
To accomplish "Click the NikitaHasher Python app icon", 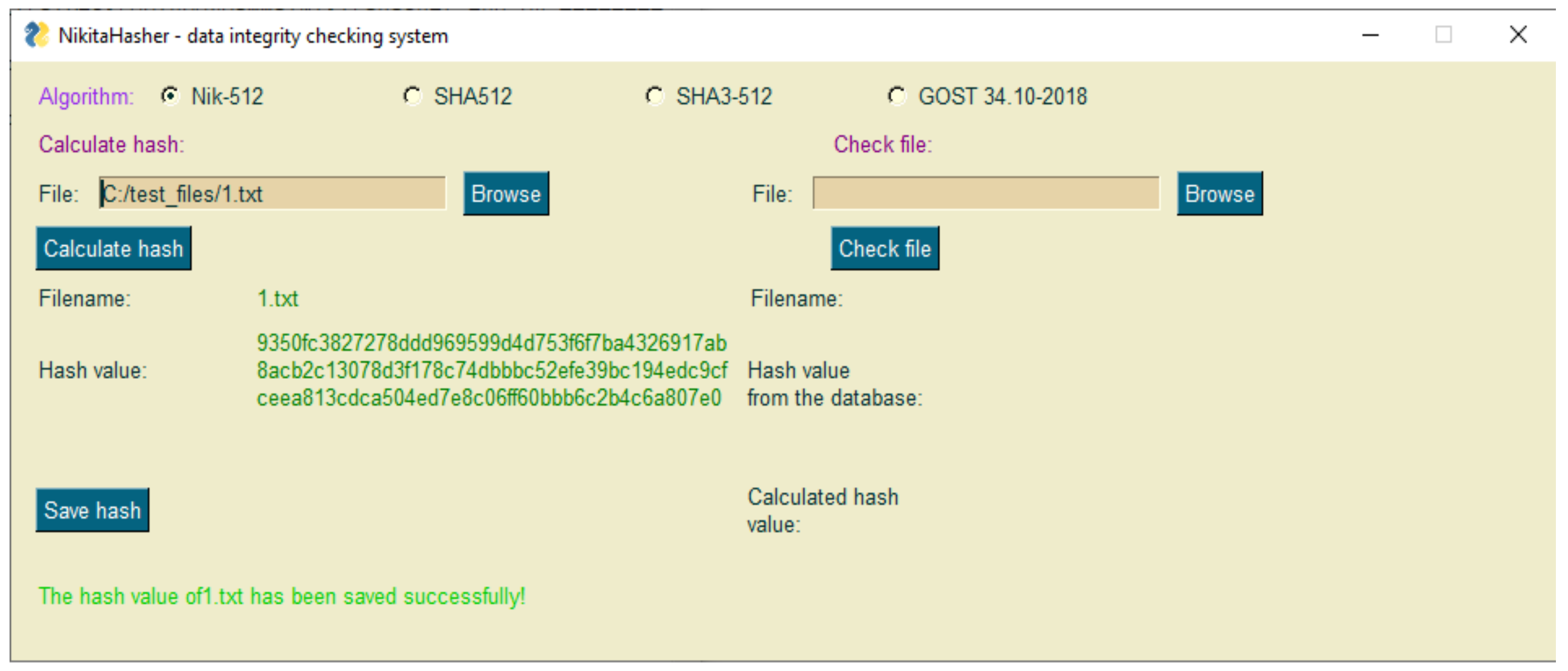I will click(x=36, y=35).
